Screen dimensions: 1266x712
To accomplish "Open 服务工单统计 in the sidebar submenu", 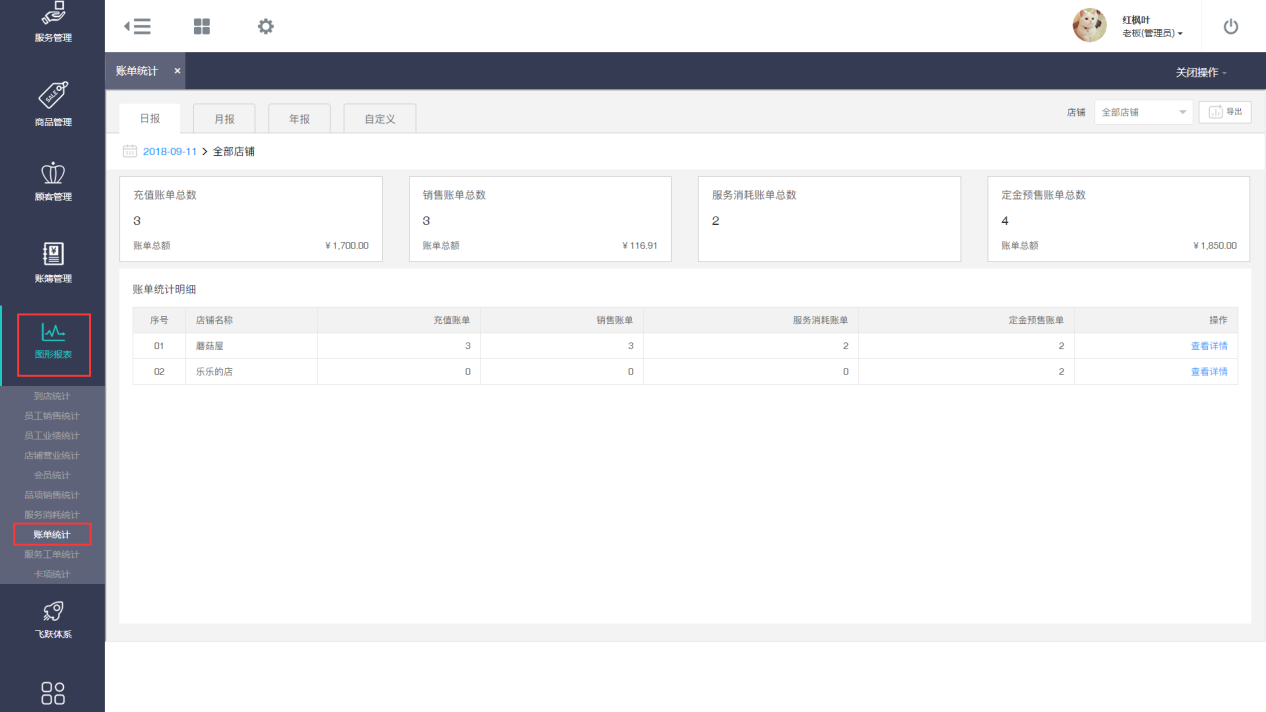I will (52, 554).
